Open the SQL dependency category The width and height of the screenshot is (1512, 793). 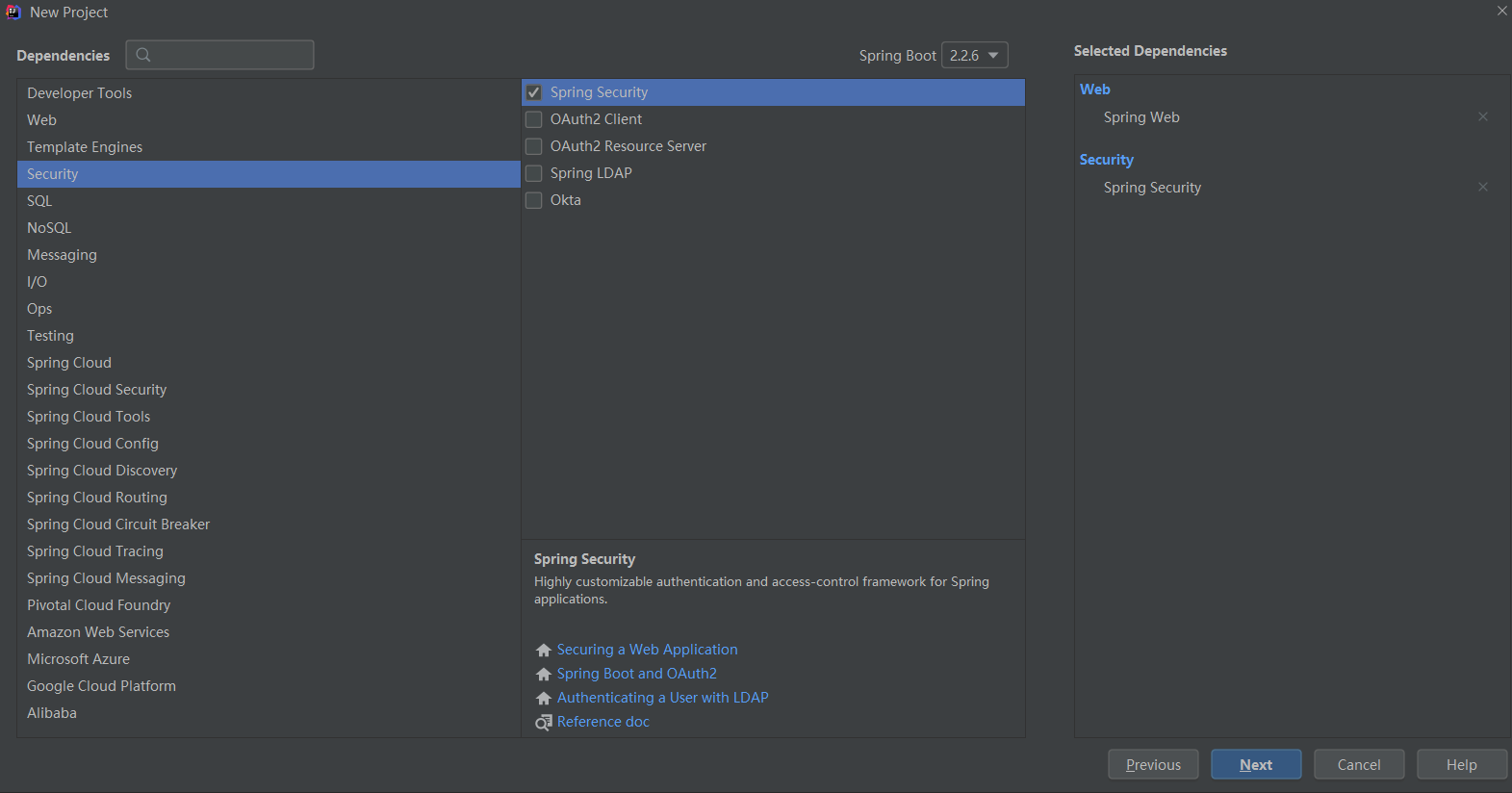point(269,201)
